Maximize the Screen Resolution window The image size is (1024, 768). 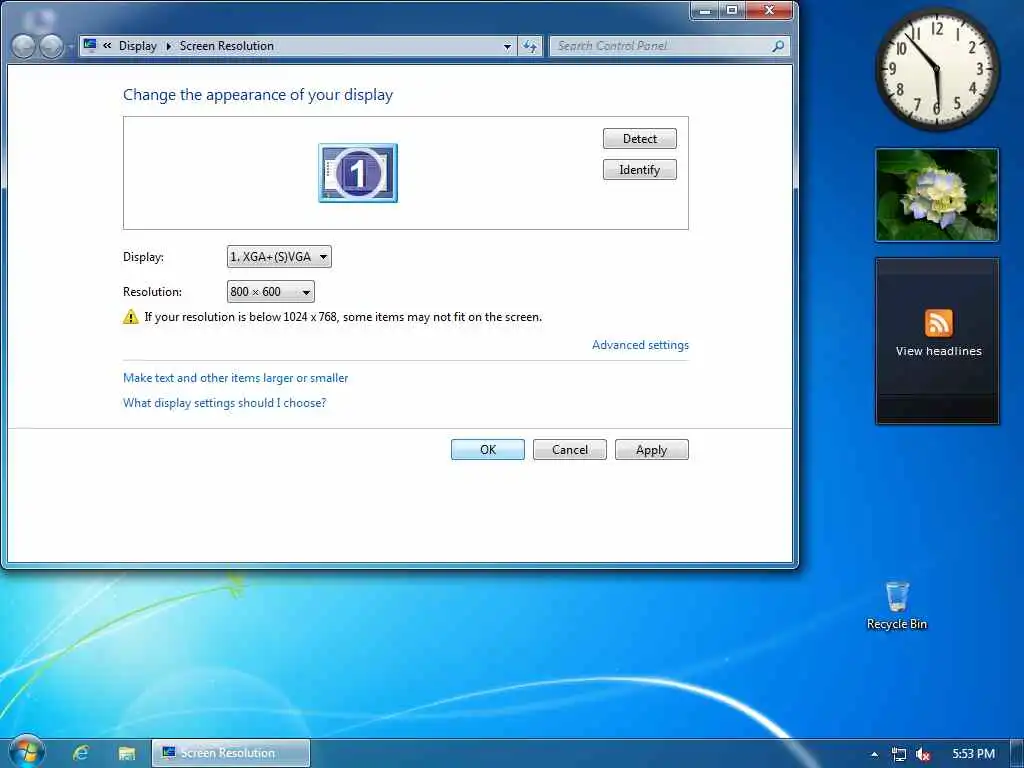point(732,10)
